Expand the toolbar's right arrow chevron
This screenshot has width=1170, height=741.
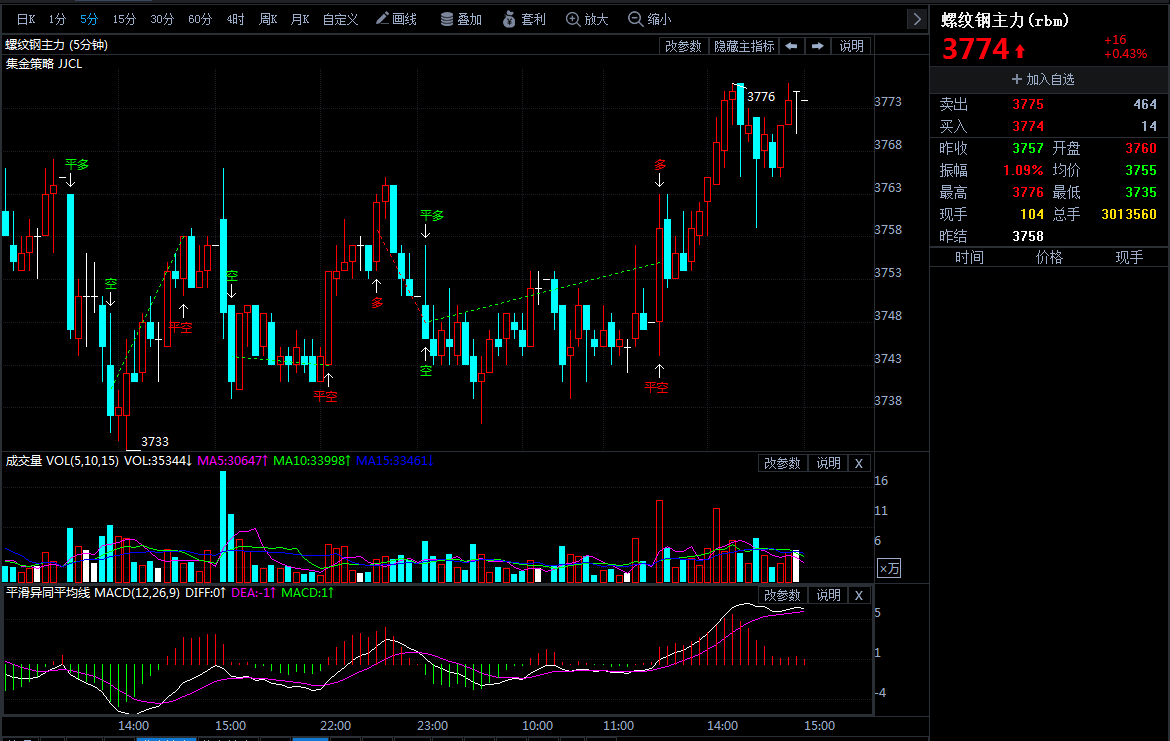click(917, 19)
